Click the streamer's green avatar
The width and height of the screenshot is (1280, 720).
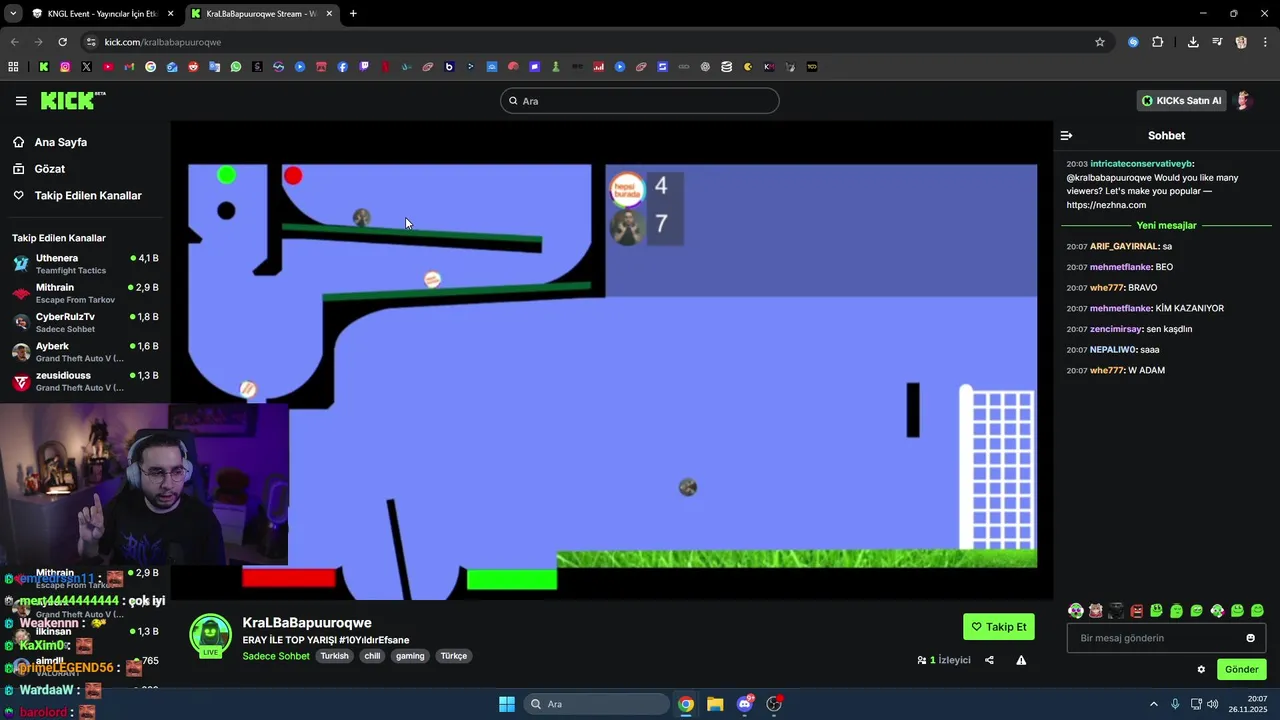[x=210, y=635]
